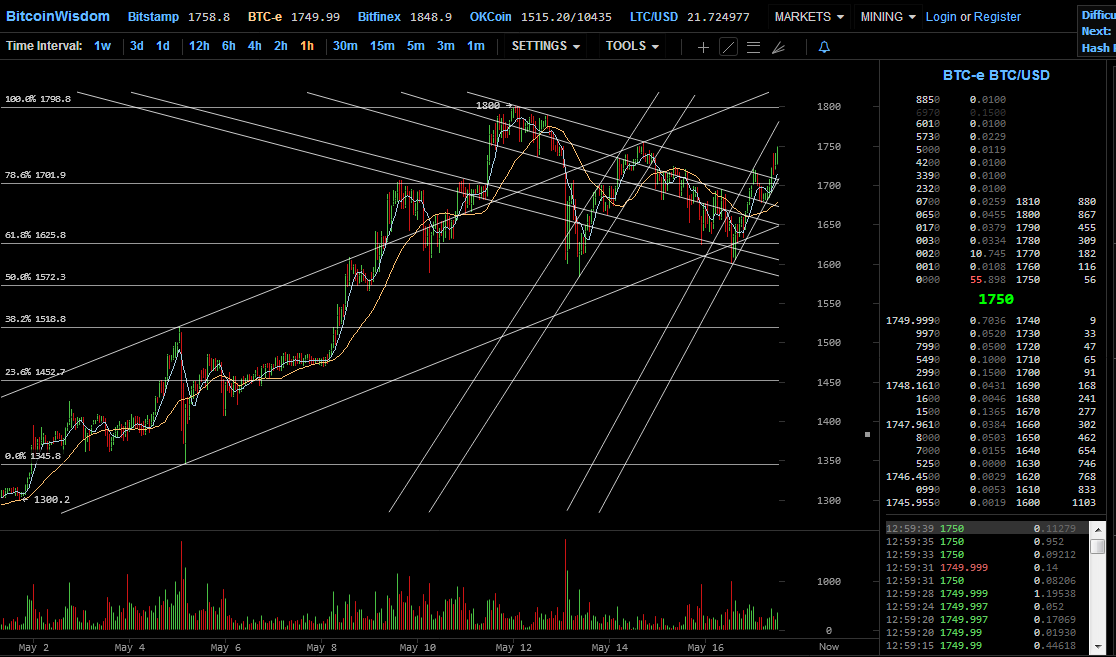Open the Bitstamp market link
Viewport: 1116px width, 657px height.
(x=153, y=16)
